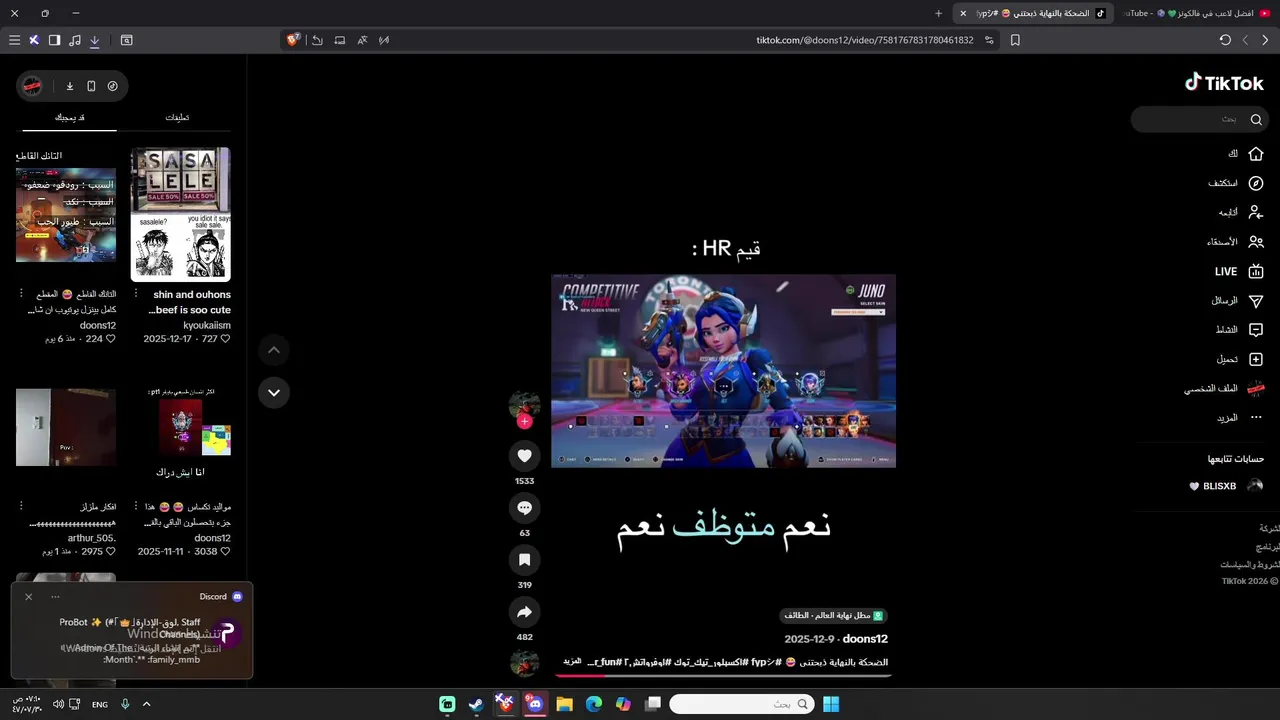Switch to the YouTube tab
This screenshot has height=720, width=1280.
coord(1197,13)
